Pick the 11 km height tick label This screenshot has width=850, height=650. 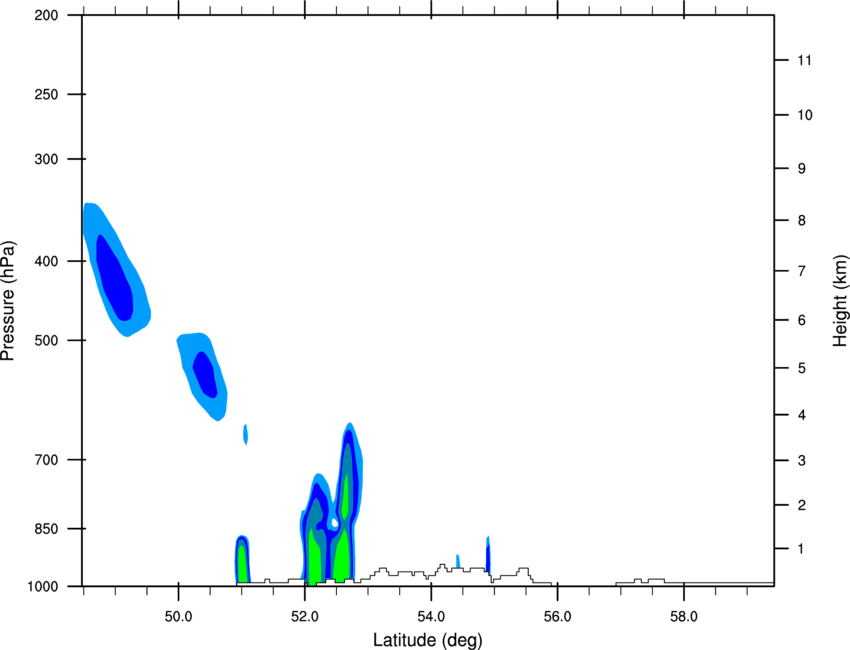[804, 60]
